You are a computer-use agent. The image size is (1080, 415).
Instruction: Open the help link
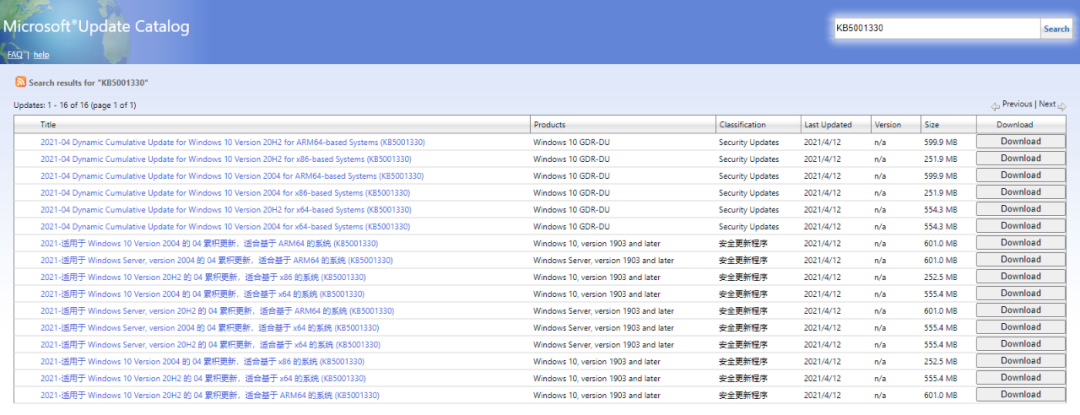(41, 54)
